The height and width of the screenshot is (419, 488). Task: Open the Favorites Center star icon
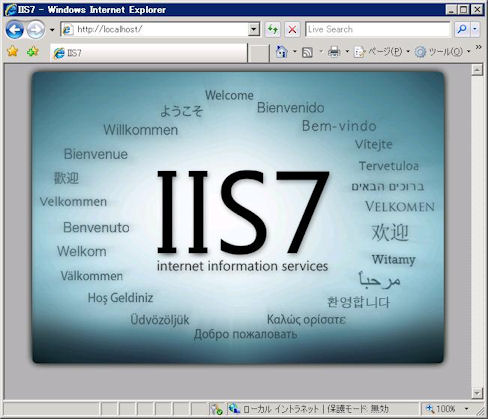tap(13, 51)
